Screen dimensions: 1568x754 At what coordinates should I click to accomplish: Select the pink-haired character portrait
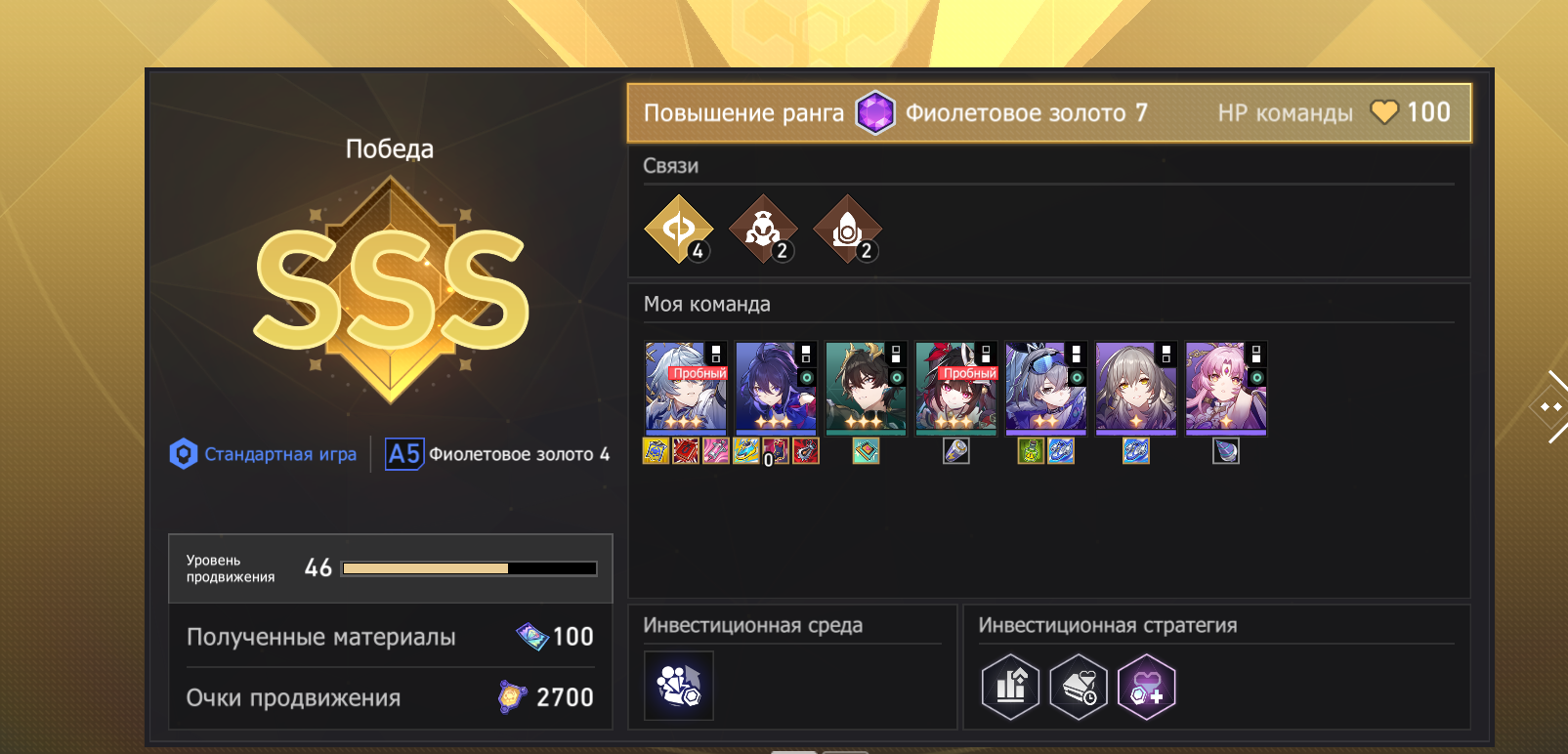tap(1225, 388)
